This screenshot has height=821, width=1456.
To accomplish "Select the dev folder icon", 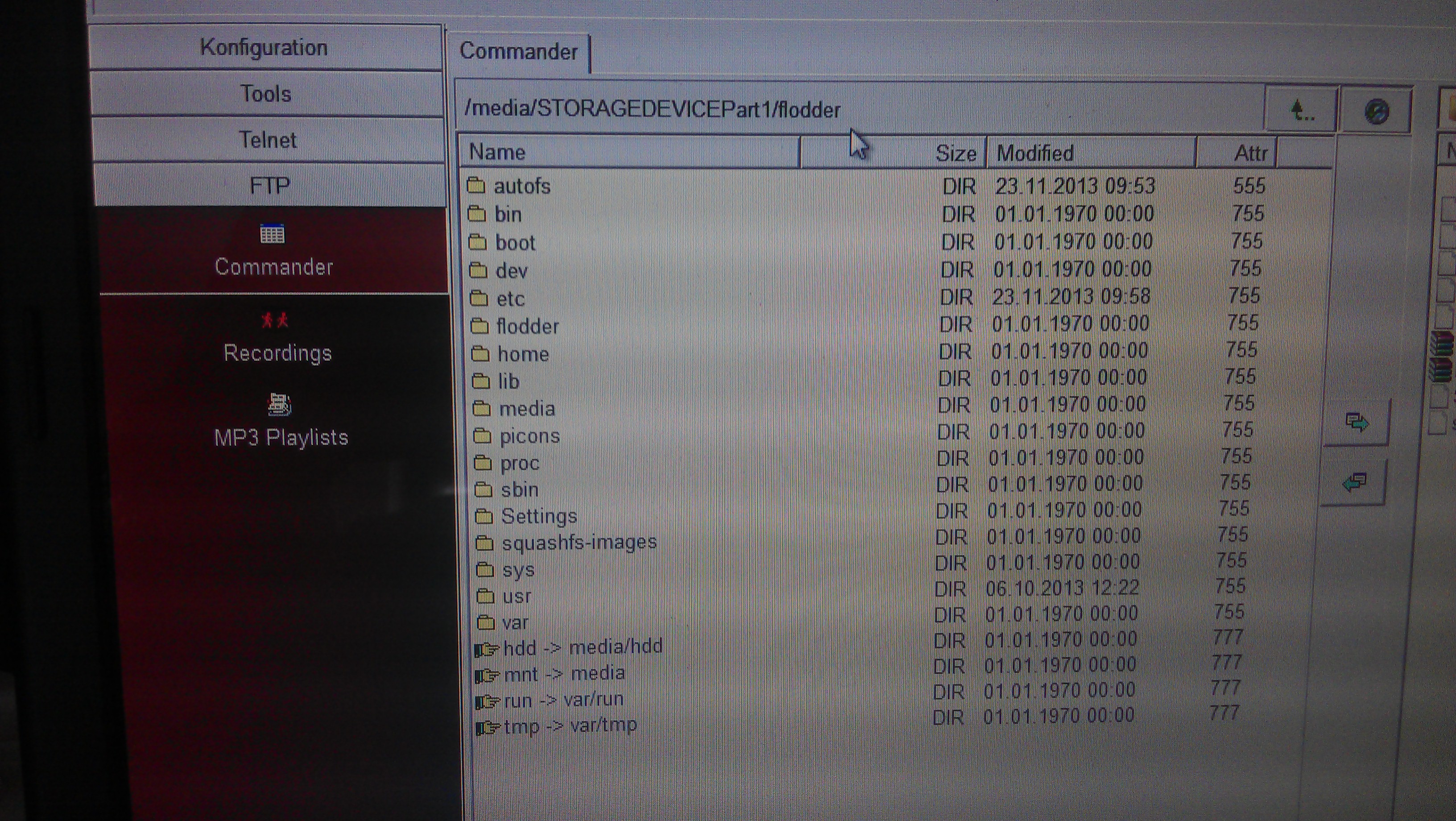I will (478, 270).
